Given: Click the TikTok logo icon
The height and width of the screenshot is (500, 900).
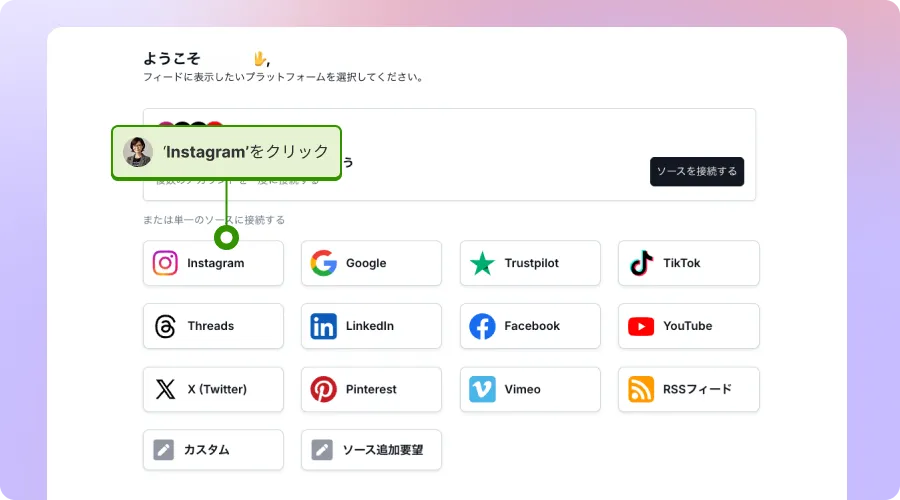Looking at the screenshot, I should click(641, 263).
